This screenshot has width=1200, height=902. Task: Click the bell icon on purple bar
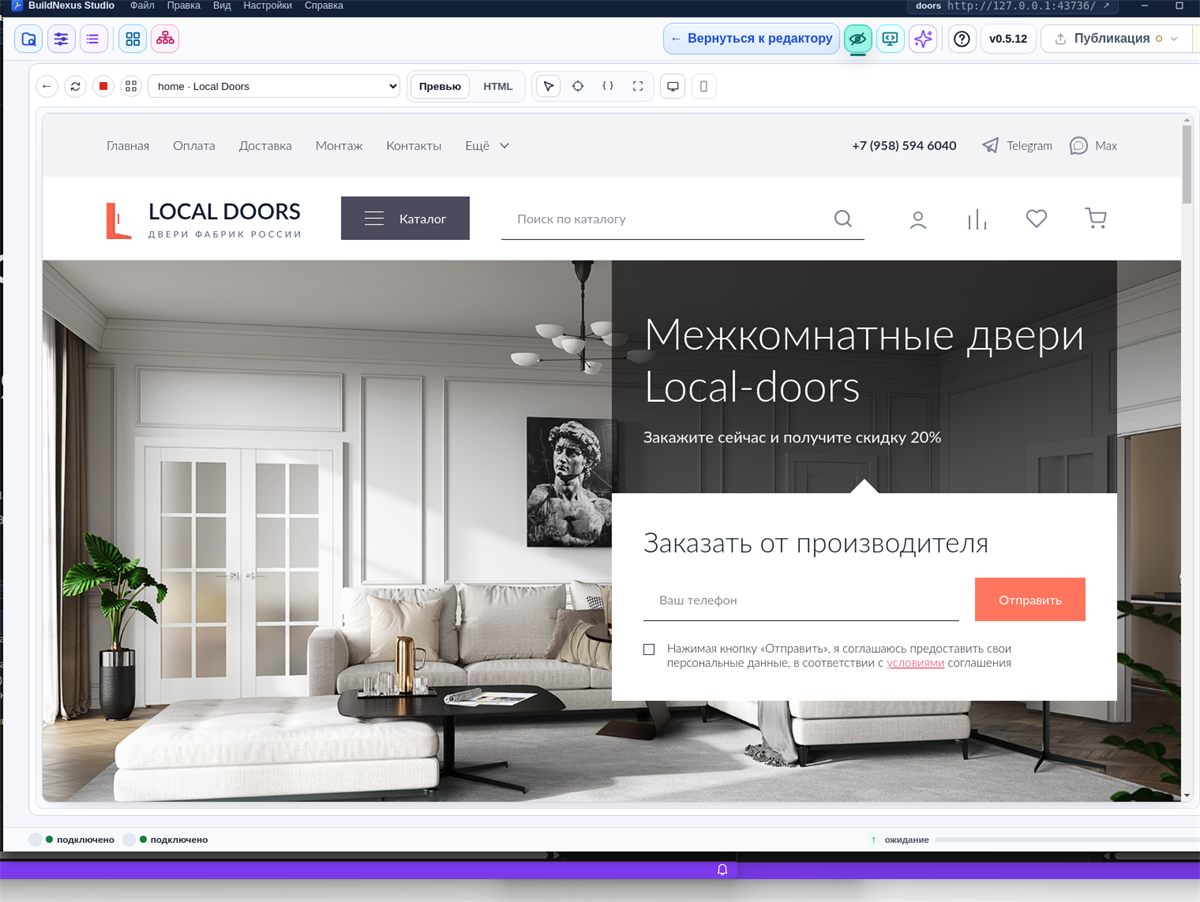(722, 870)
